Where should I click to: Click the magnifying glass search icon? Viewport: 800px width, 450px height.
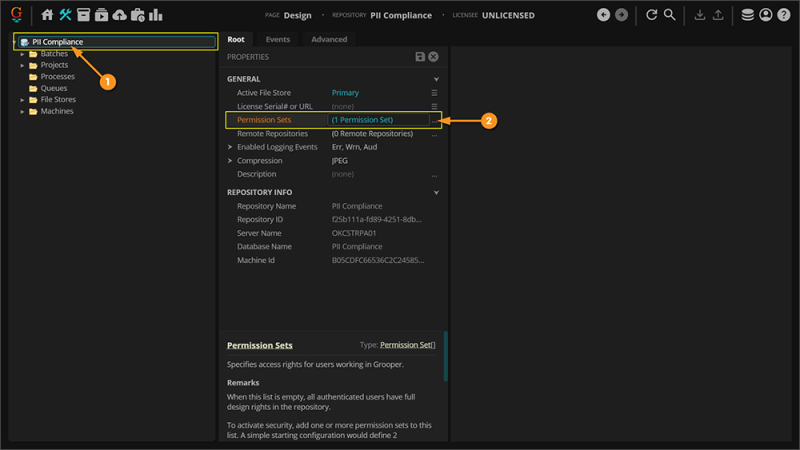pyautogui.click(x=670, y=15)
